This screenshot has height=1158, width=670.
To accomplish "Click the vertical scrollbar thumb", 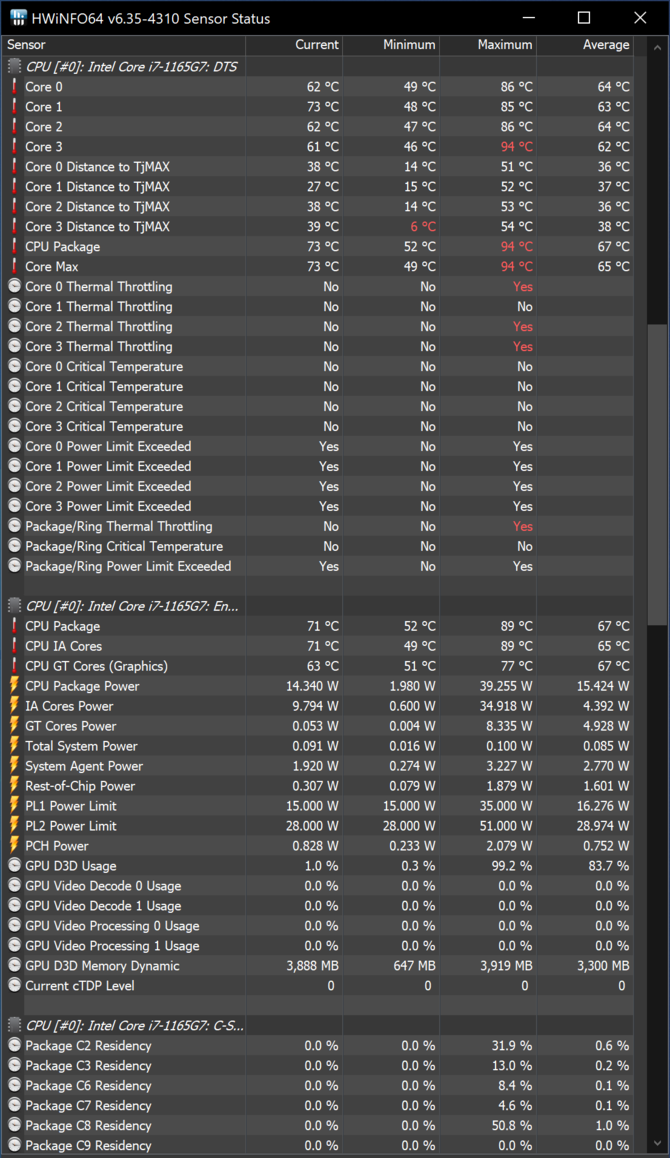I will click(657, 475).
